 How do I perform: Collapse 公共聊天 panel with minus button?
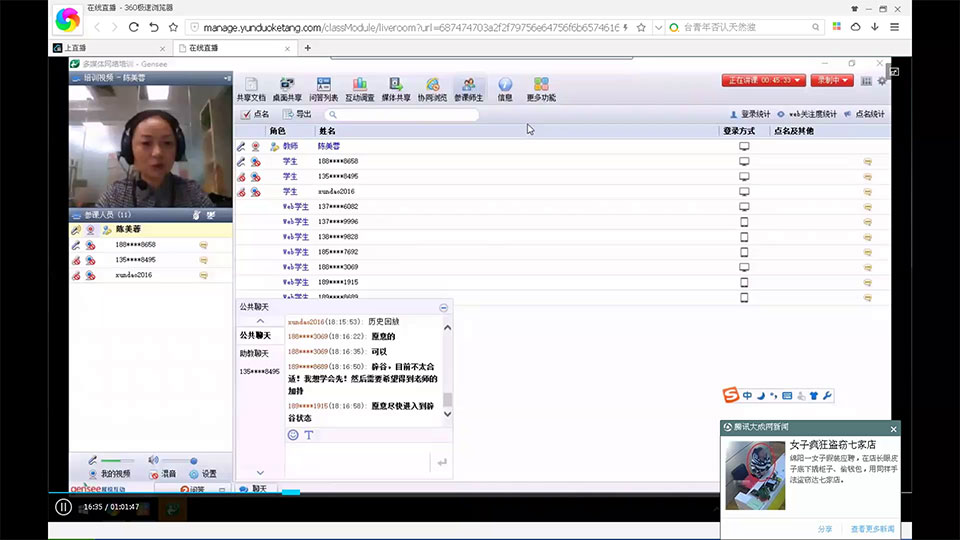(443, 307)
